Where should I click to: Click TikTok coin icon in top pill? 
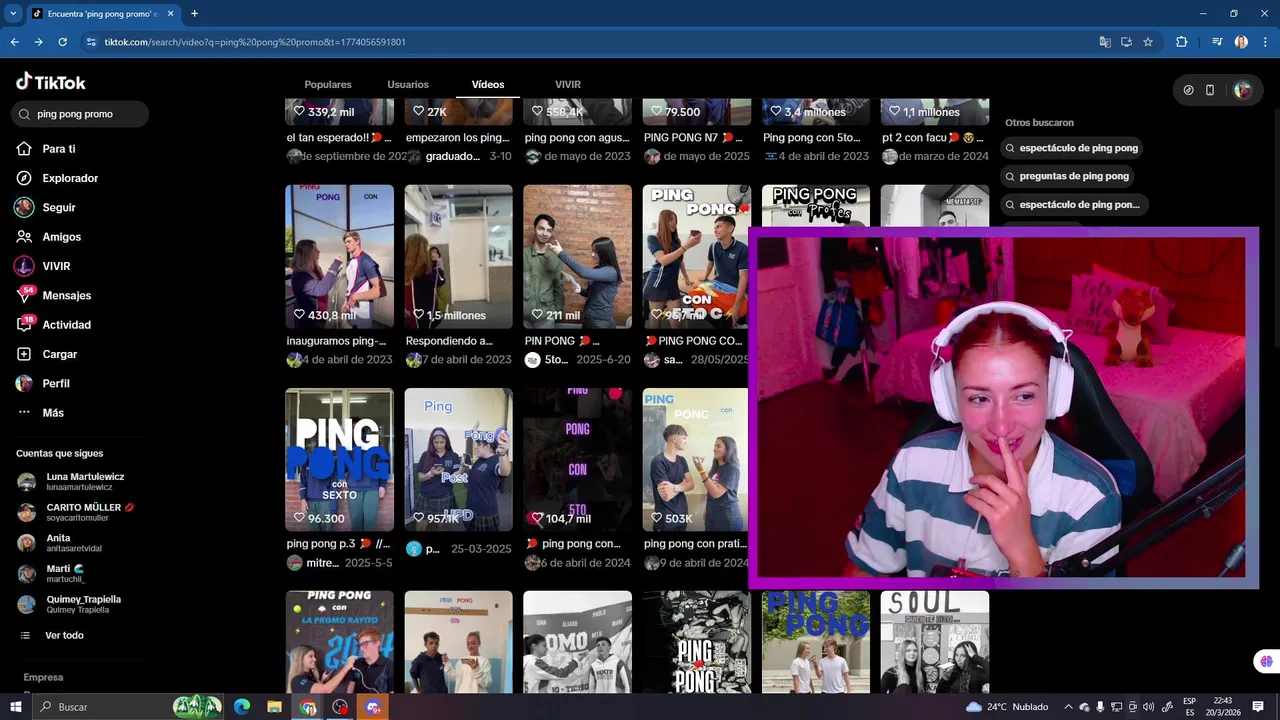[x=1188, y=90]
